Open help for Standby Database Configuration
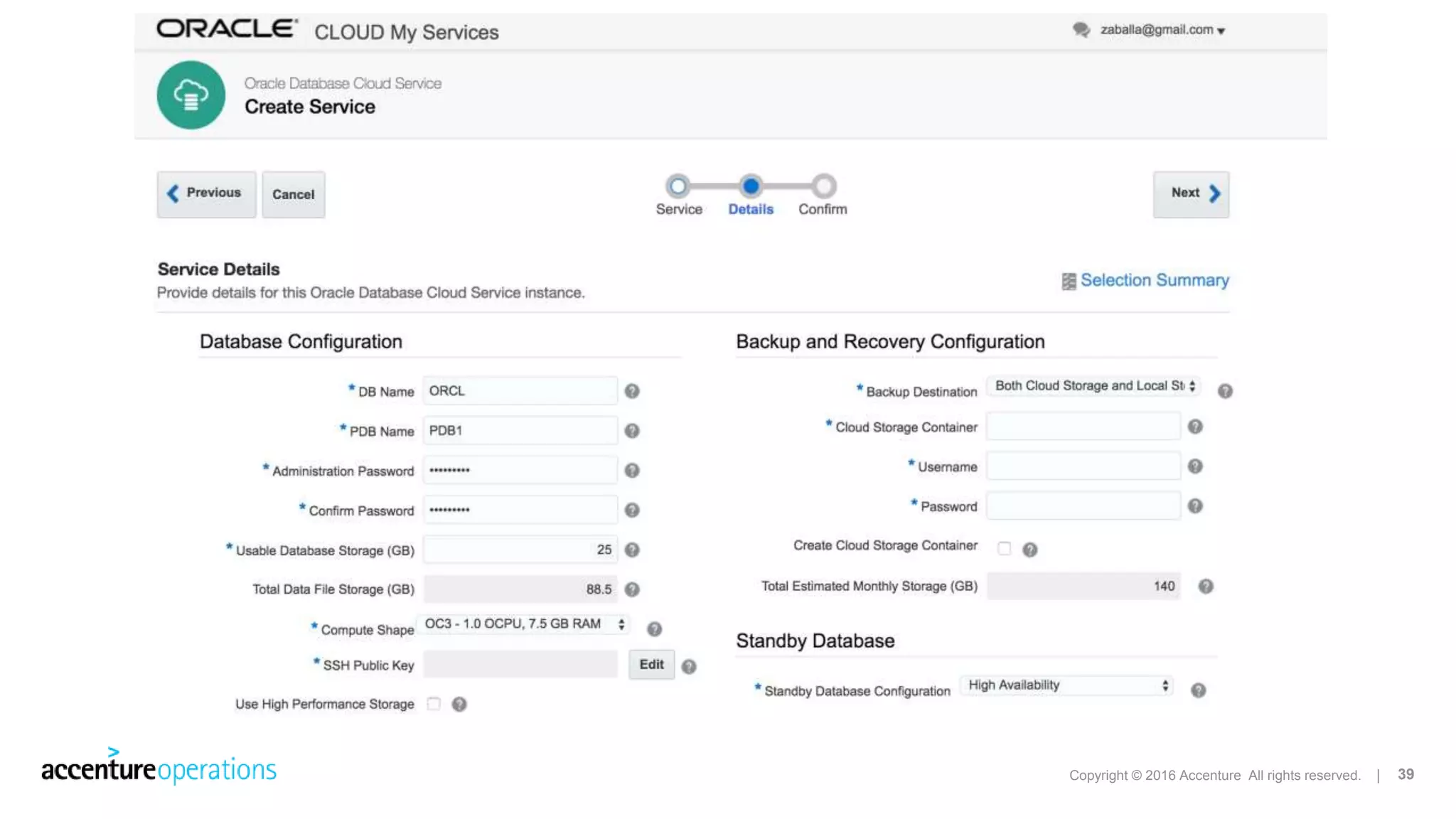 pyautogui.click(x=1198, y=690)
